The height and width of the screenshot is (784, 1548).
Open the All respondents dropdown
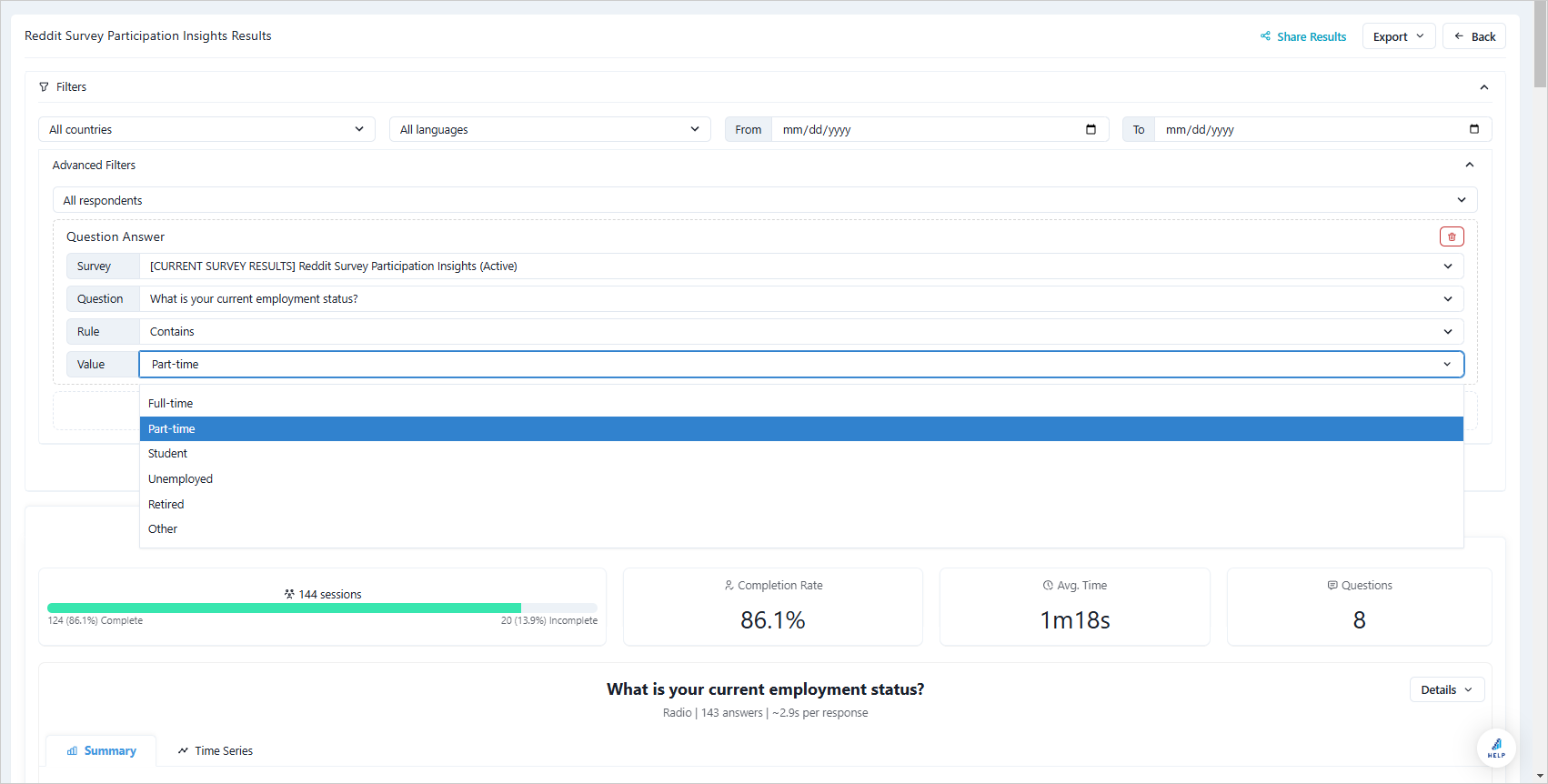(765, 200)
